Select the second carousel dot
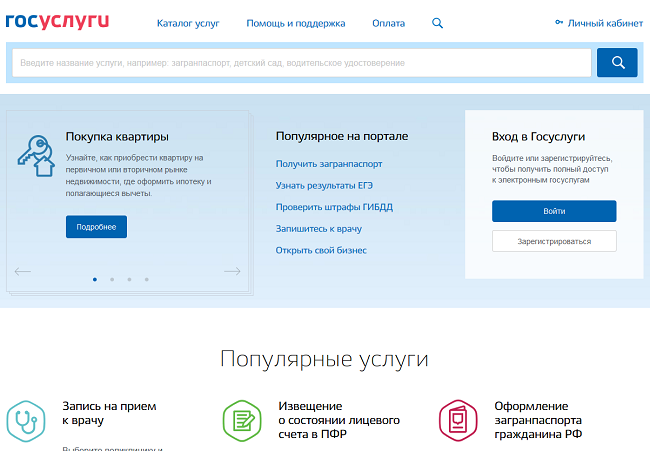 pyautogui.click(x=112, y=279)
